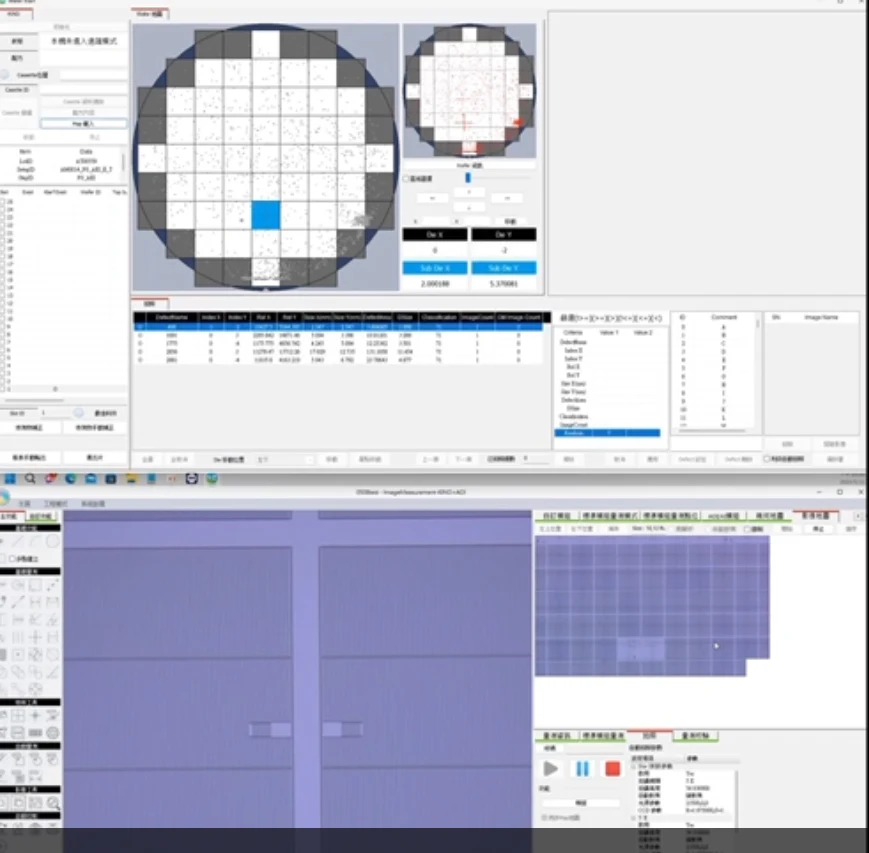The width and height of the screenshot is (869, 853).
Task: Click the Die X header field
Action: click(x=434, y=234)
